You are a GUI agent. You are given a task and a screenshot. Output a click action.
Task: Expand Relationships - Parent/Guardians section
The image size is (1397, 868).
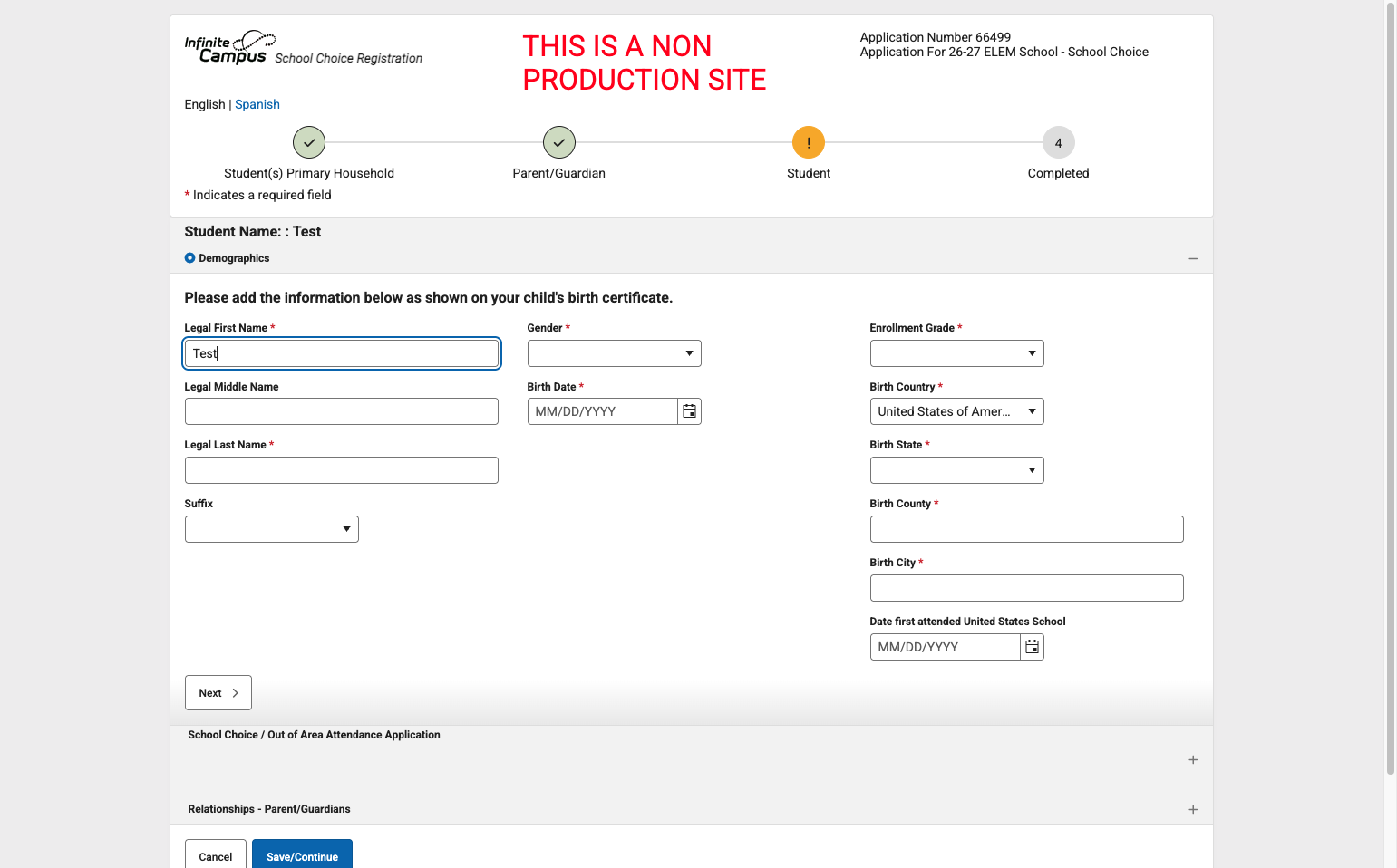pos(1193,810)
